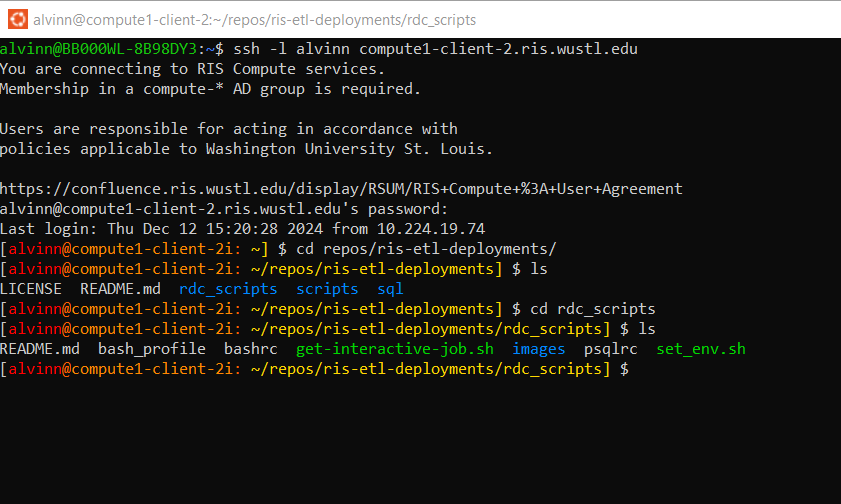
Task: Click the Ubuntu icon in title bar
Action: point(18,19)
